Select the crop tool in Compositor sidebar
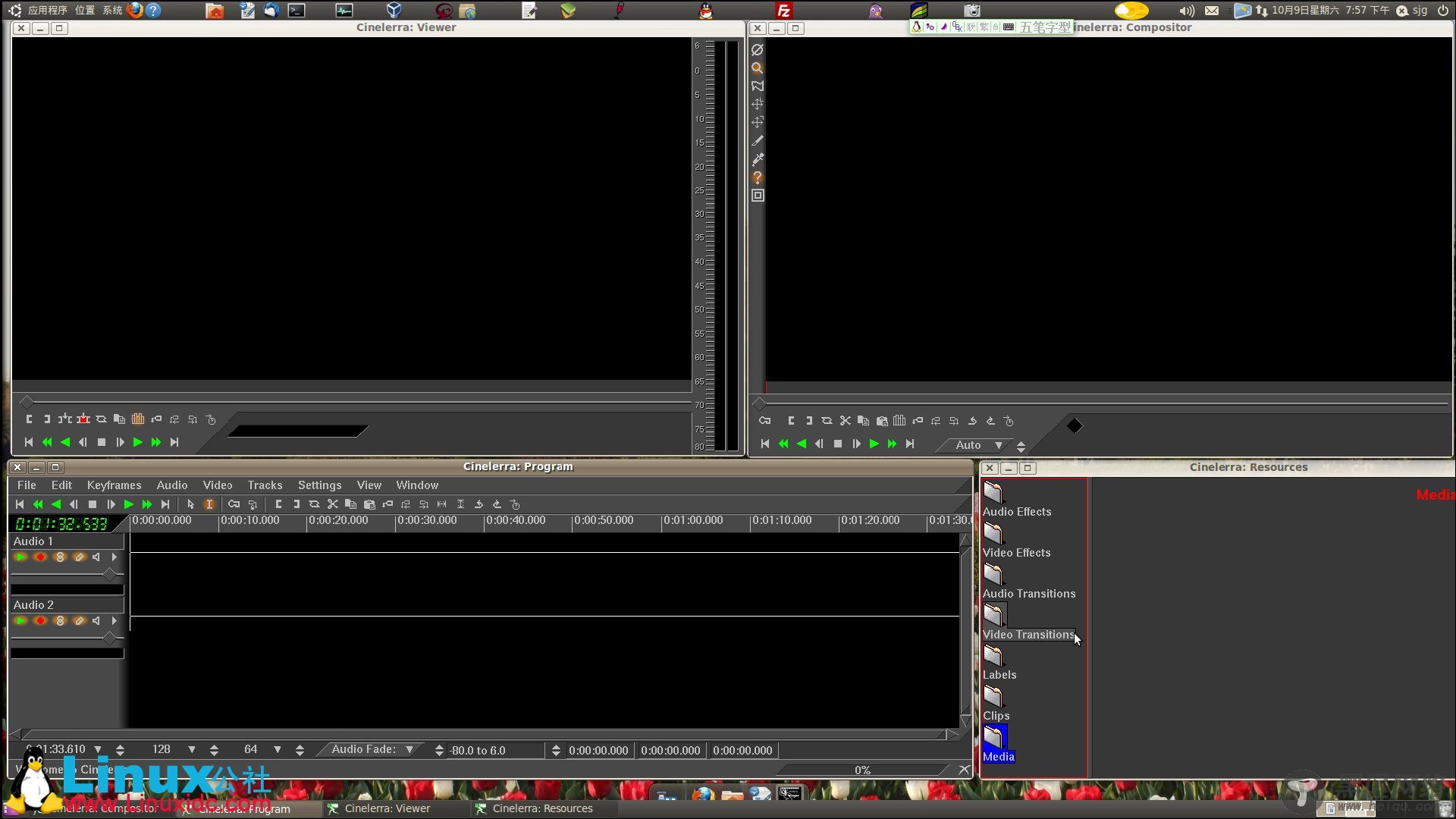The height and width of the screenshot is (819, 1456). tap(757, 141)
